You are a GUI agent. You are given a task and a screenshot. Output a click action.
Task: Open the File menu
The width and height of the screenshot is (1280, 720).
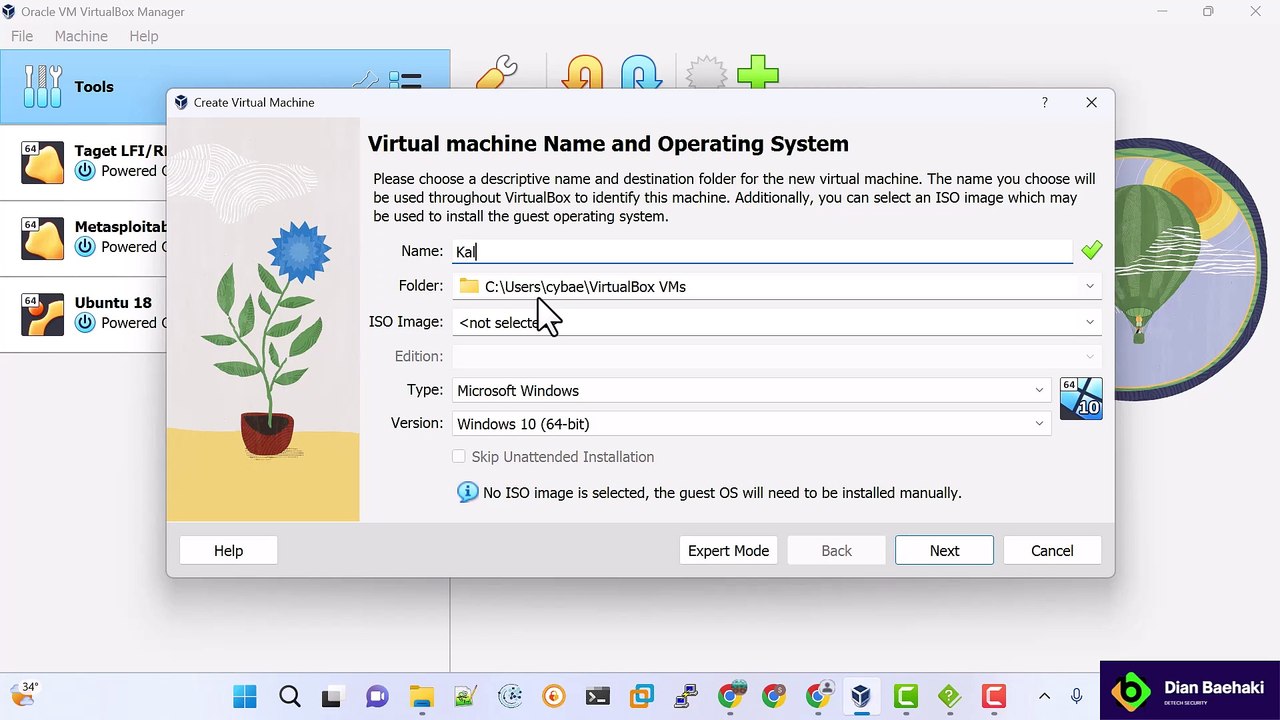pyautogui.click(x=22, y=36)
